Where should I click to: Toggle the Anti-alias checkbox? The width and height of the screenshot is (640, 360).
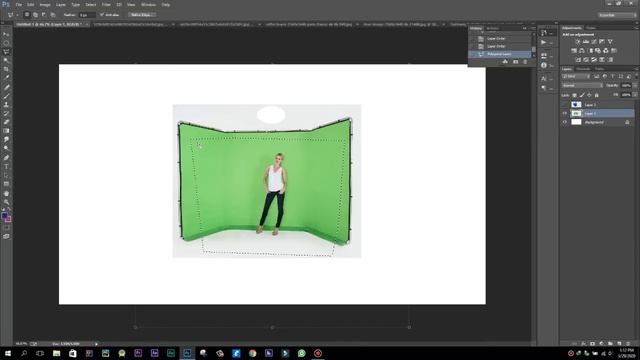102,15
